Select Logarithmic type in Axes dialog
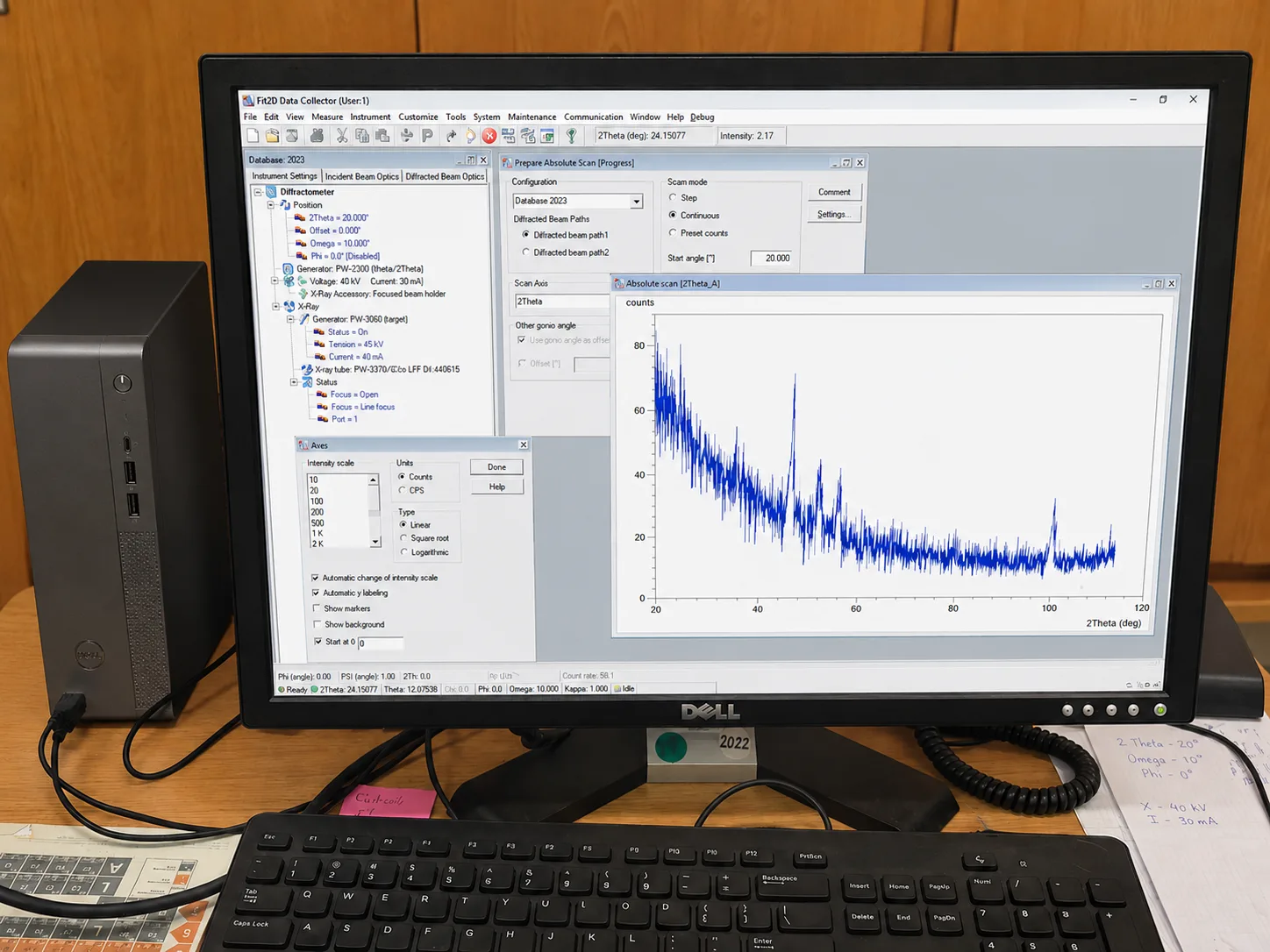Viewport: 1270px width, 952px height. click(x=403, y=552)
